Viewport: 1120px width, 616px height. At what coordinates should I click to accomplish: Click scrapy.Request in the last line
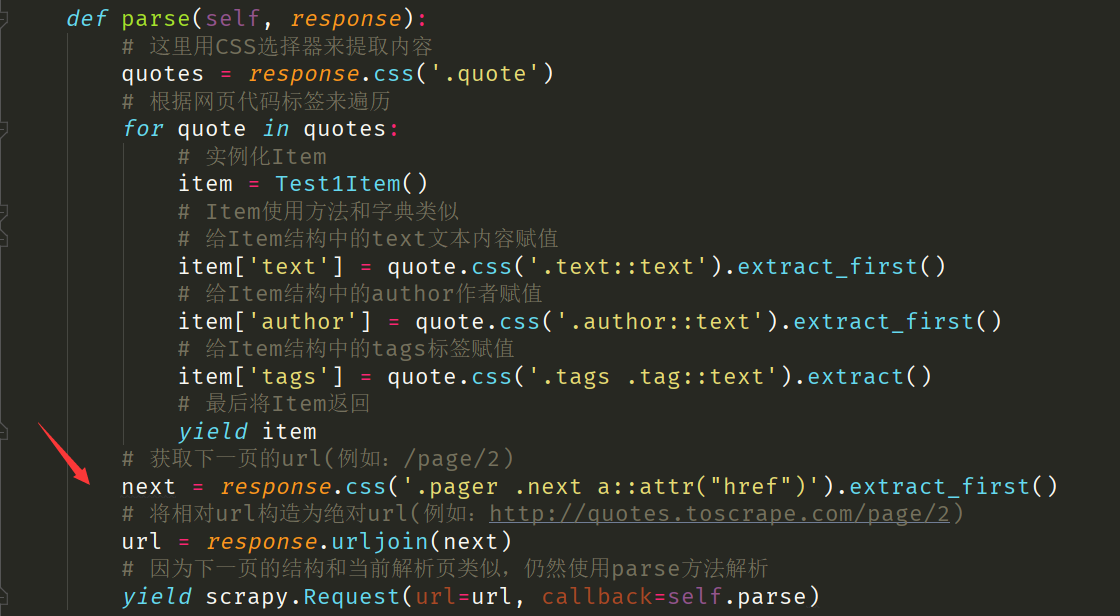click(x=260, y=597)
